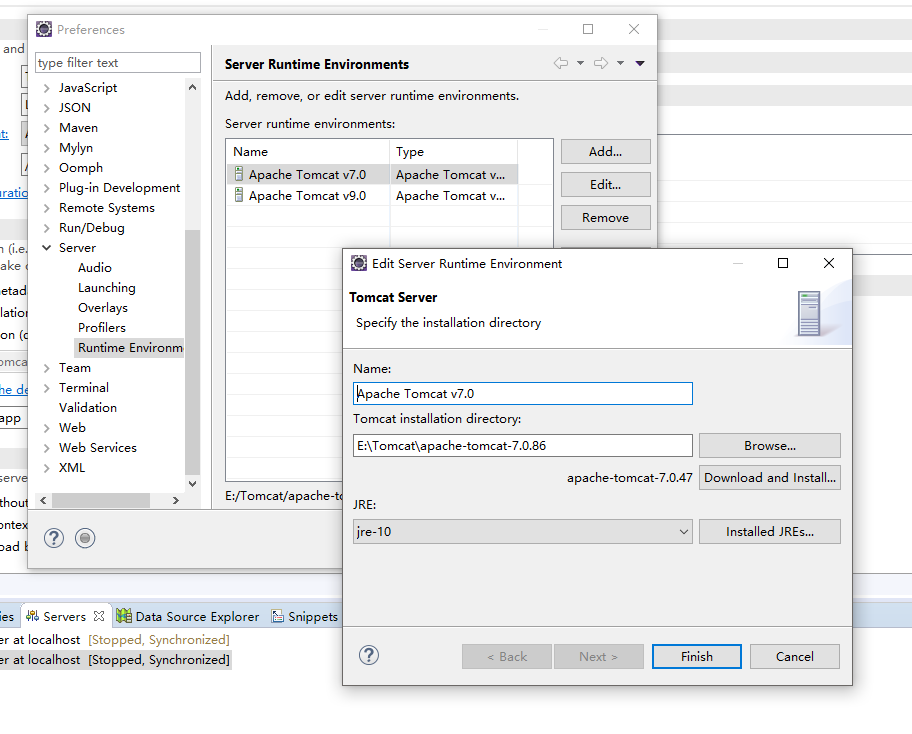Click the Installed JREs... button
912x734 pixels.
point(769,532)
